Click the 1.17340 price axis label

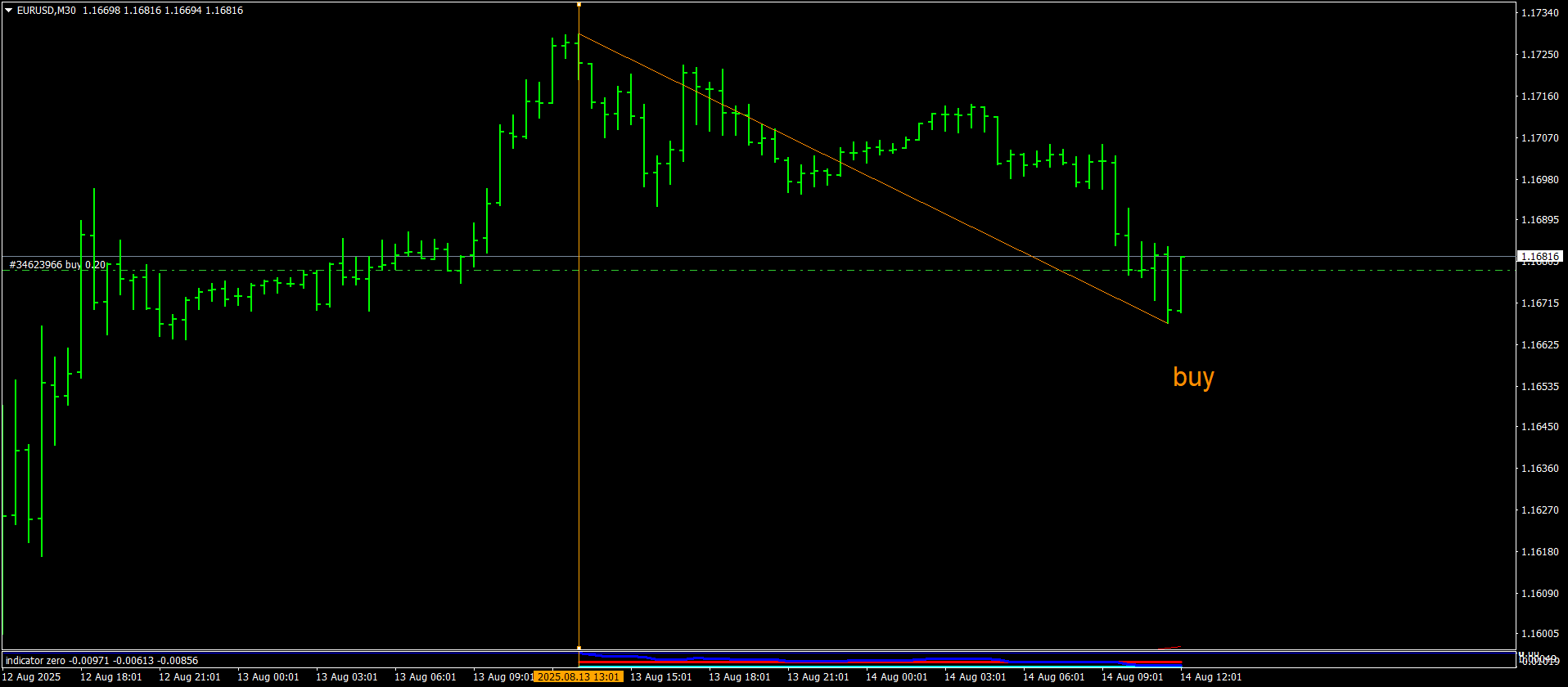pyautogui.click(x=1539, y=13)
